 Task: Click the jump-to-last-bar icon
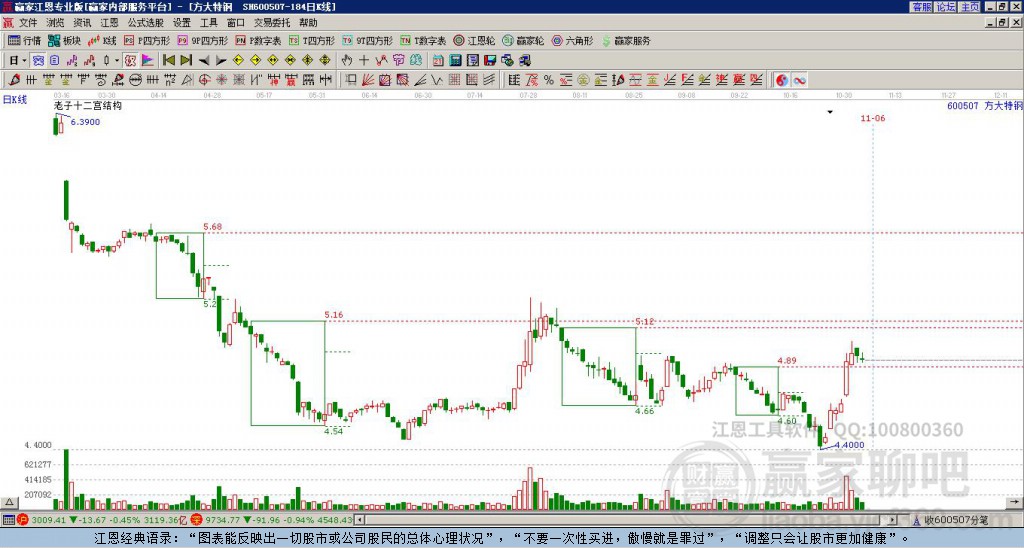click(x=186, y=61)
